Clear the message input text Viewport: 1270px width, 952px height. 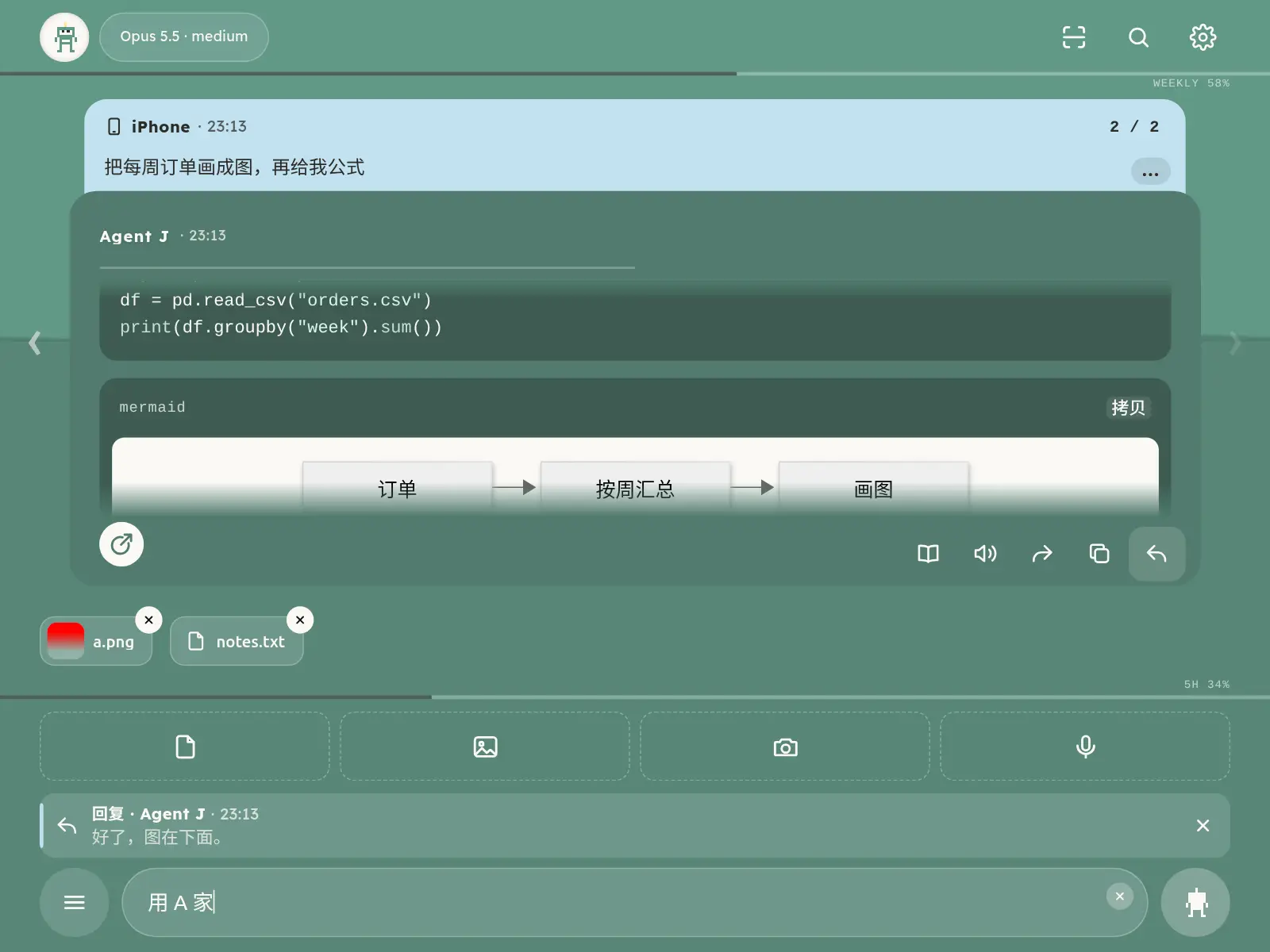point(1120,896)
